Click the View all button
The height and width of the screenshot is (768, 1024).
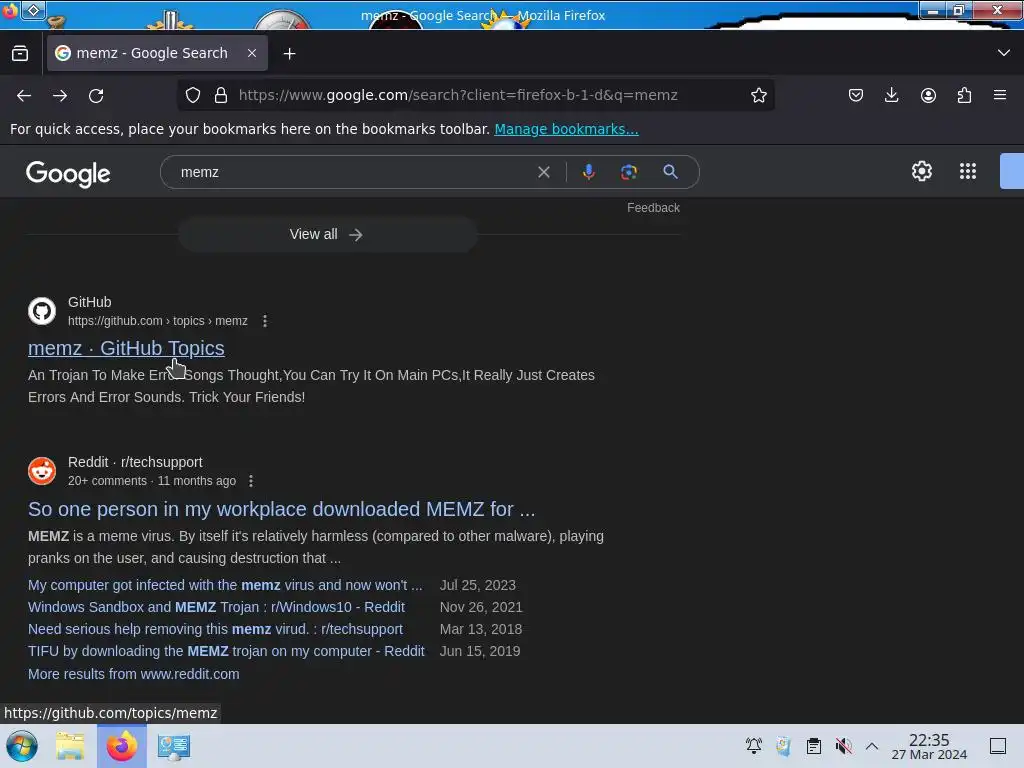(x=327, y=234)
